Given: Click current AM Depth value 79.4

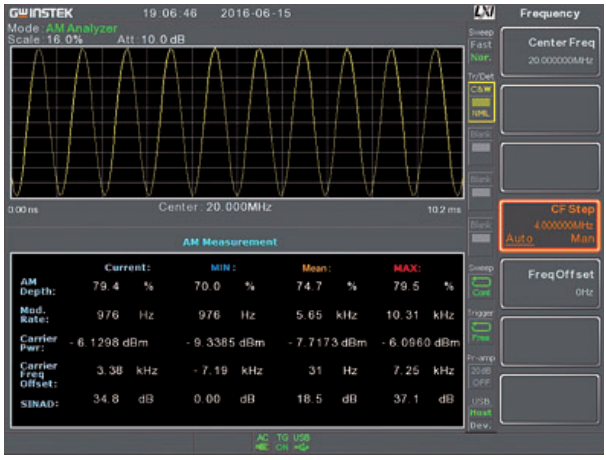Looking at the screenshot, I should click(x=106, y=286).
